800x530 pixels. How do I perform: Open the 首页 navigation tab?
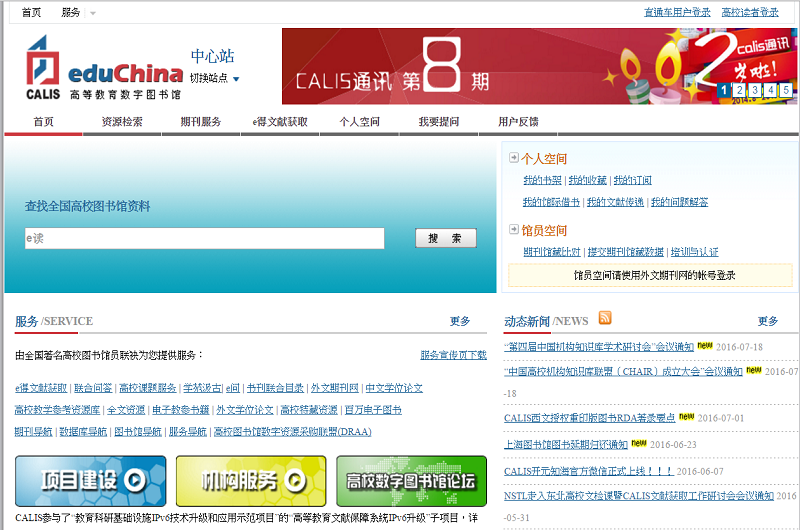tap(43, 122)
